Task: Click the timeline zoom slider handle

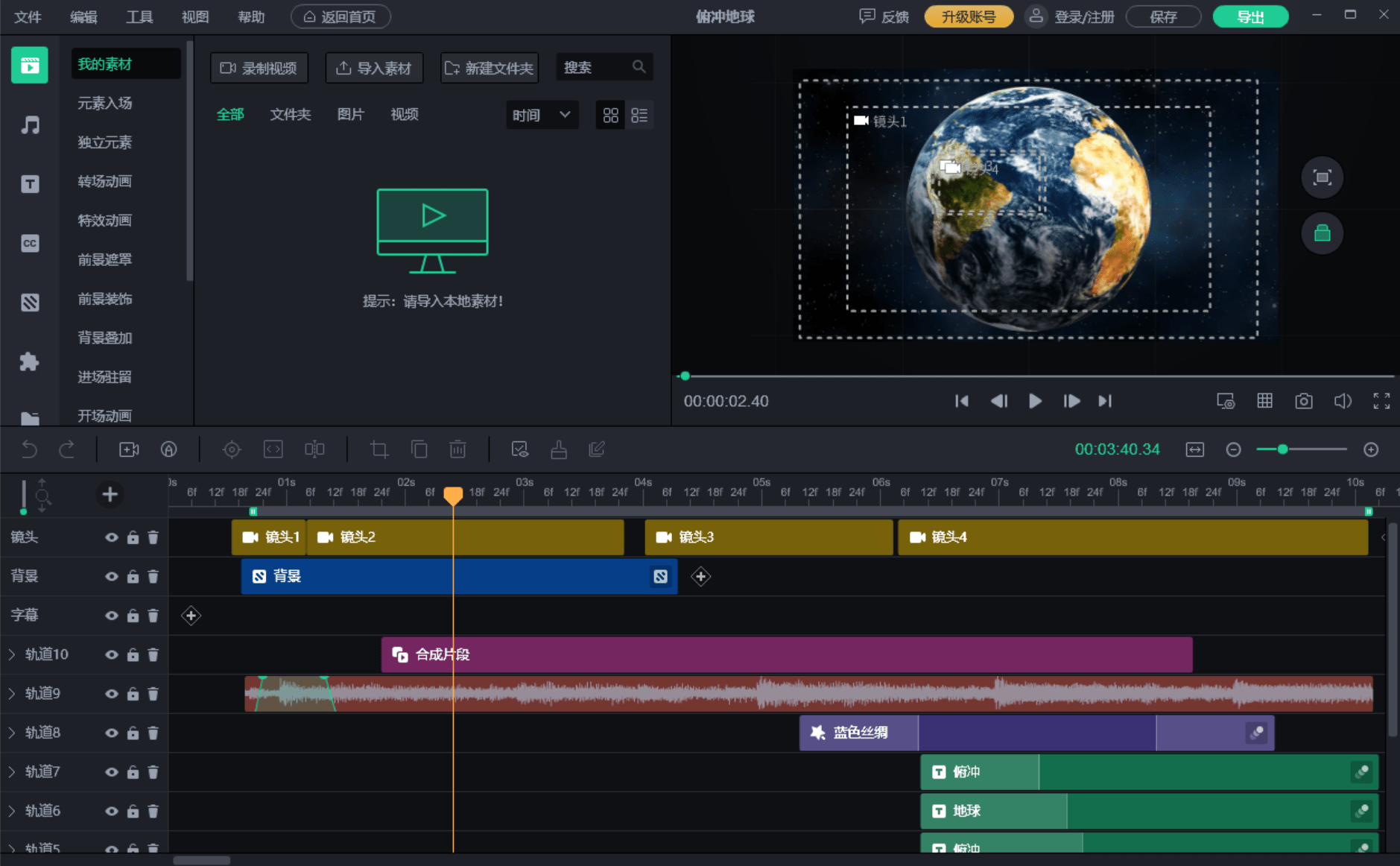Action: point(1282,449)
